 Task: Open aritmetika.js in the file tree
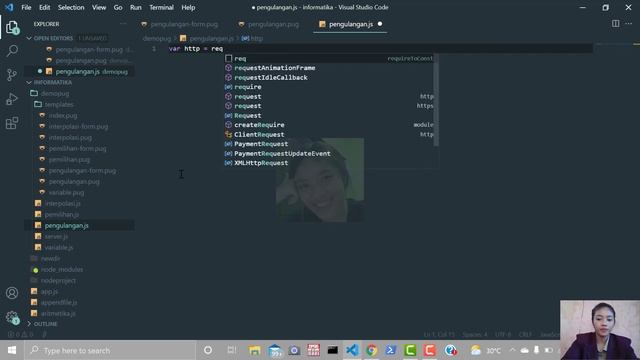pyautogui.click(x=58, y=313)
